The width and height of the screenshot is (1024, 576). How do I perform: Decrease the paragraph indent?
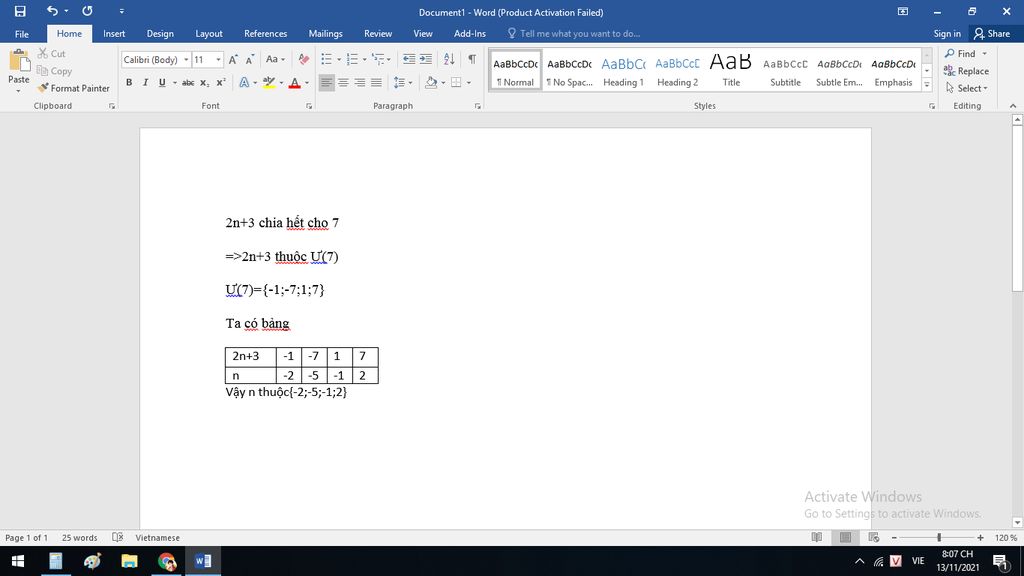click(409, 59)
